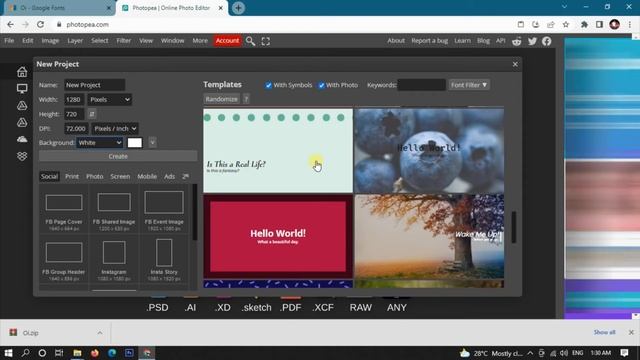Bookmark this page with star icon

pyautogui.click(x=566, y=24)
